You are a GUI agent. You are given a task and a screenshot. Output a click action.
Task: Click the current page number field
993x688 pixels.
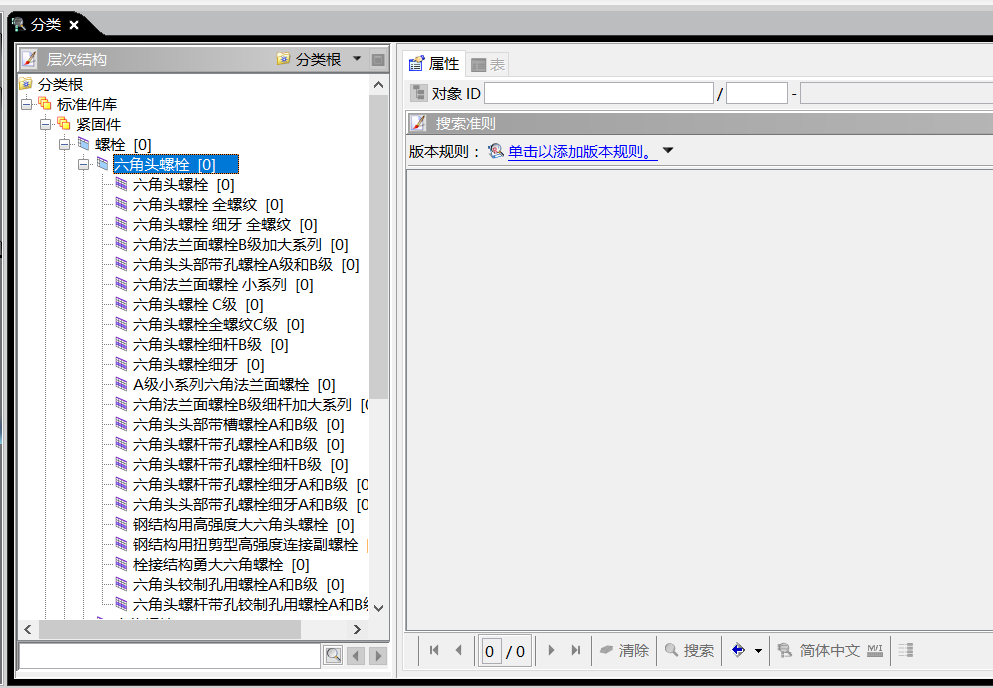tap(490, 651)
